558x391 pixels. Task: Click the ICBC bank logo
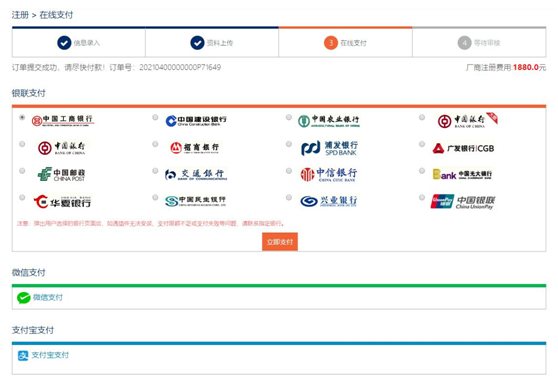coord(63,121)
